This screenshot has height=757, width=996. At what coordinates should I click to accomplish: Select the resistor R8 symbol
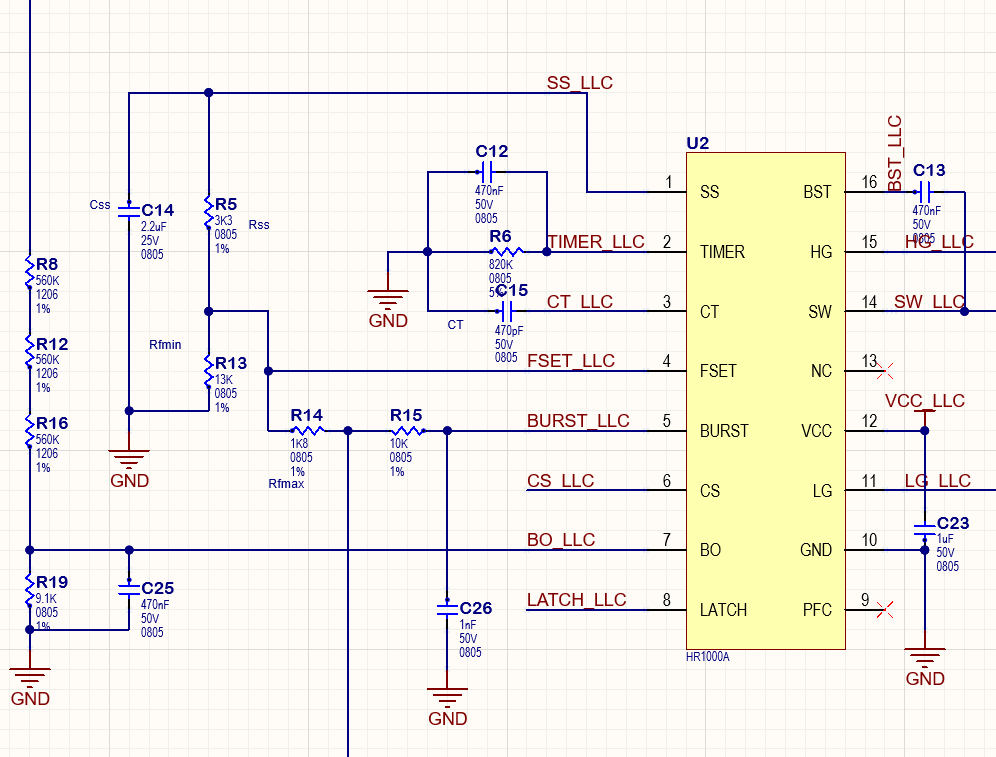[30, 273]
